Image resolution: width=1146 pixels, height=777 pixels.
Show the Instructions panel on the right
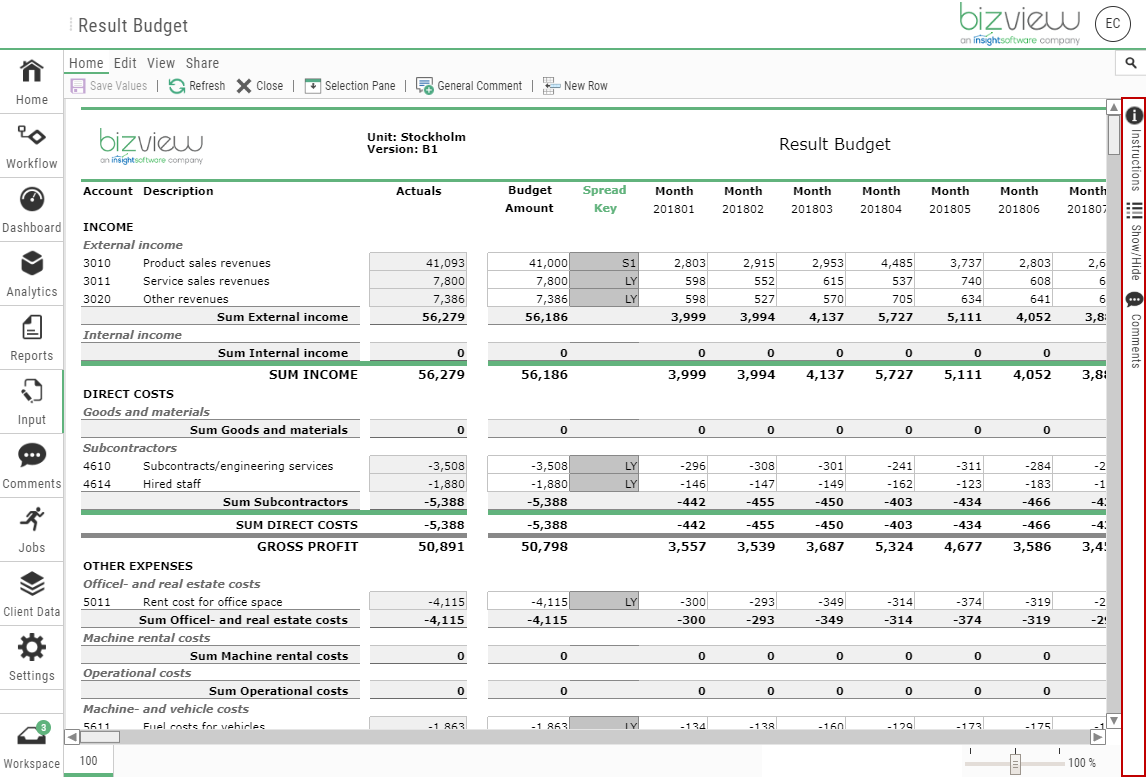pyautogui.click(x=1134, y=145)
